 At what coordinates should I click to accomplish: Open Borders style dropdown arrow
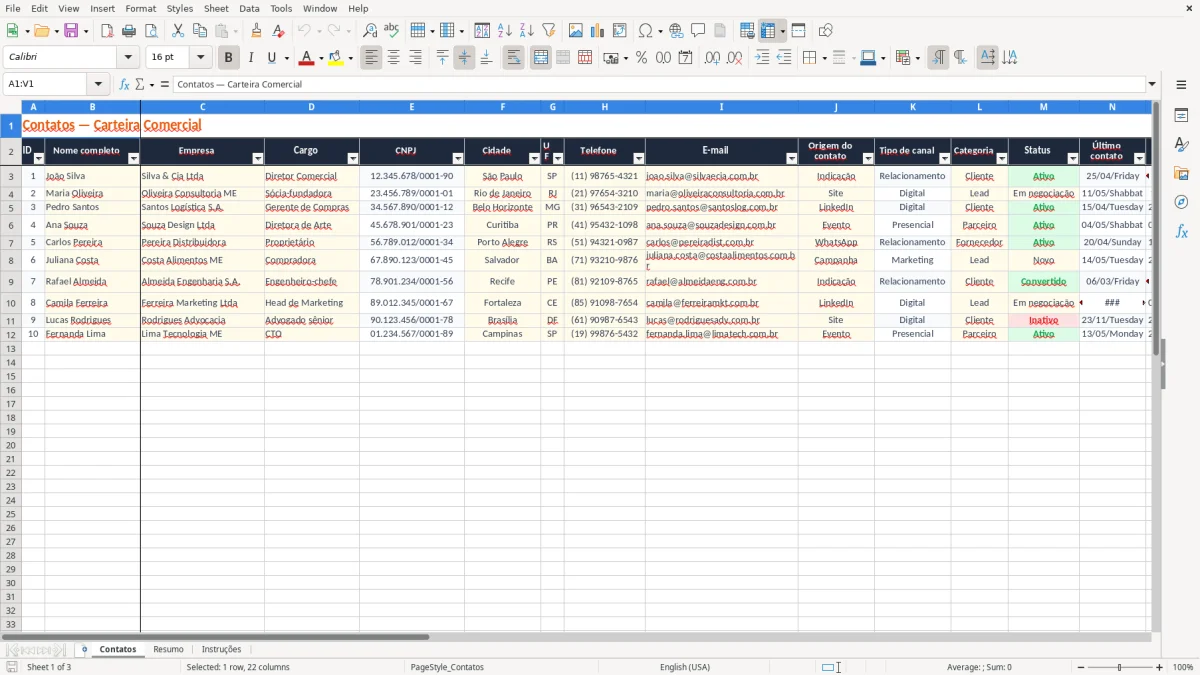[824, 58]
